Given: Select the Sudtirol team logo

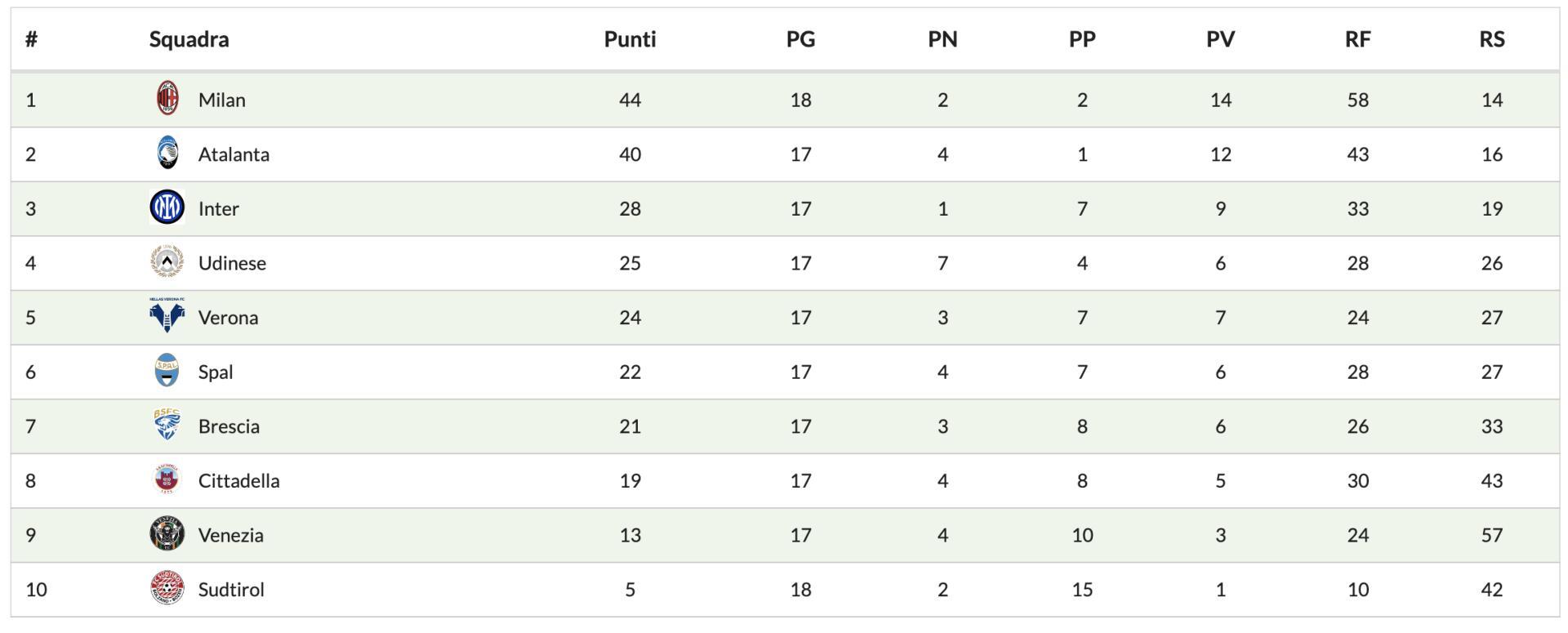Looking at the screenshot, I should (167, 588).
